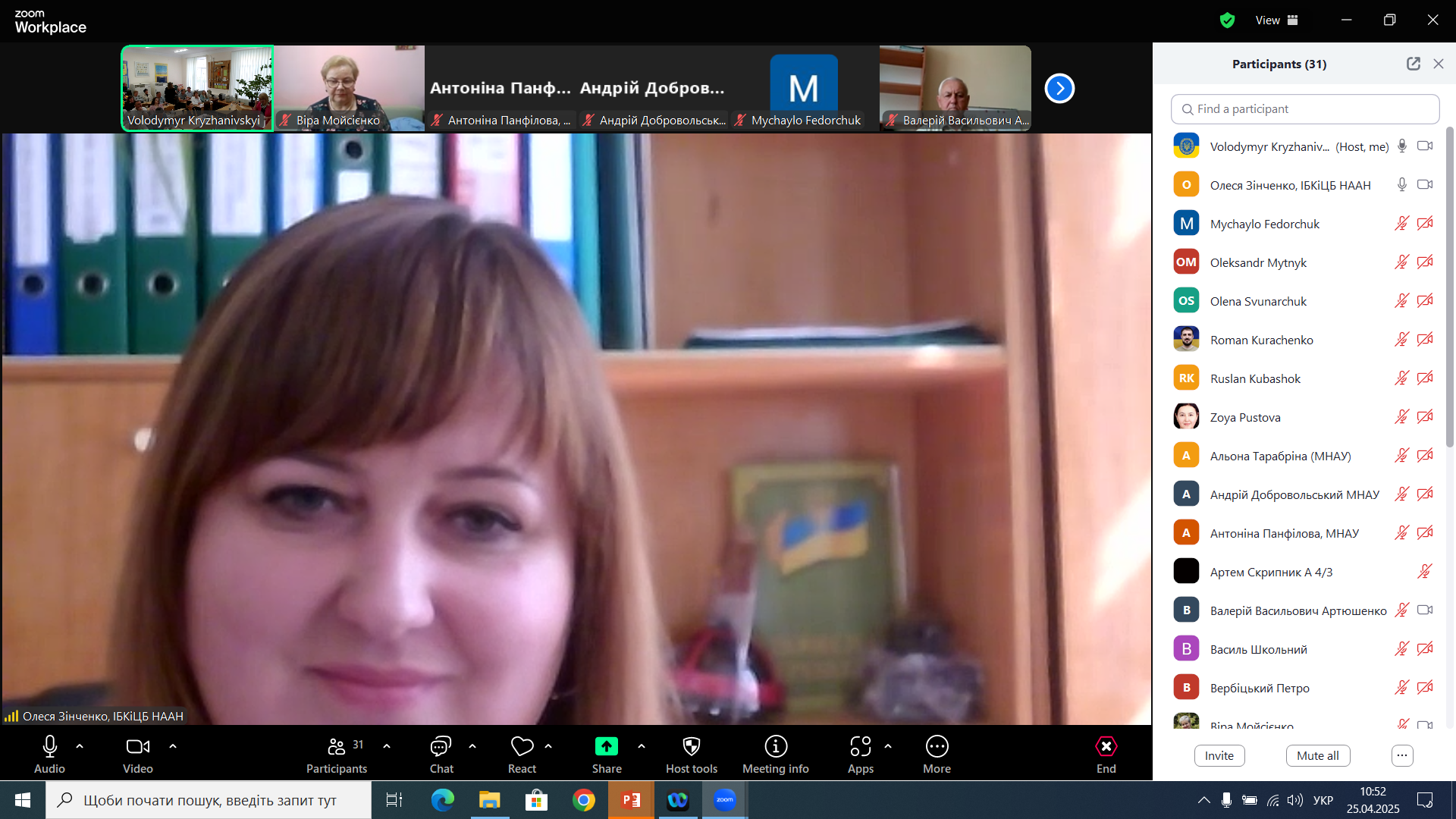Expand Share options caret
The image size is (1456, 819).
click(x=642, y=746)
